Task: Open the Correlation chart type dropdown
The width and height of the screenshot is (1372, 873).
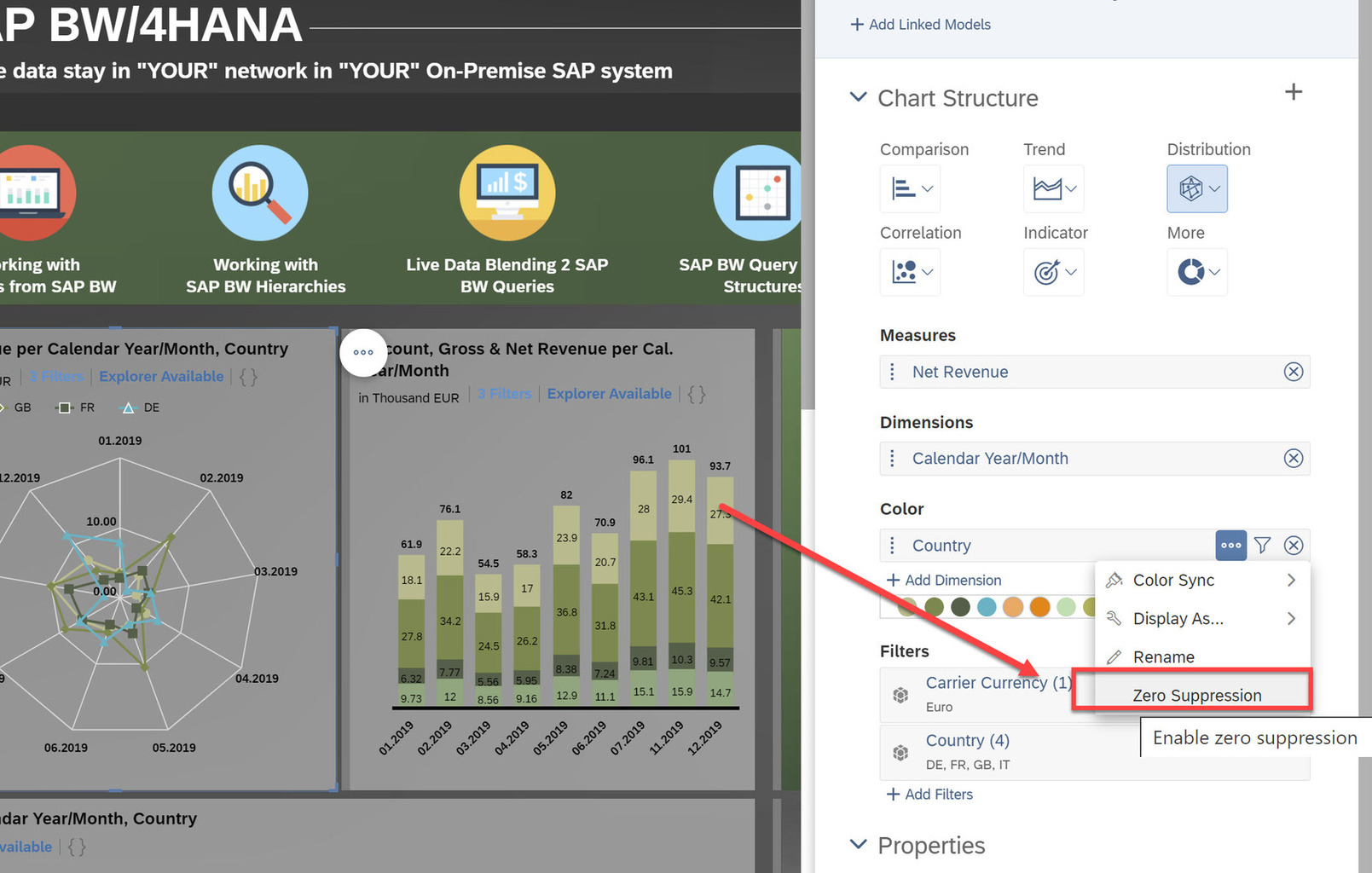Action: [911, 272]
